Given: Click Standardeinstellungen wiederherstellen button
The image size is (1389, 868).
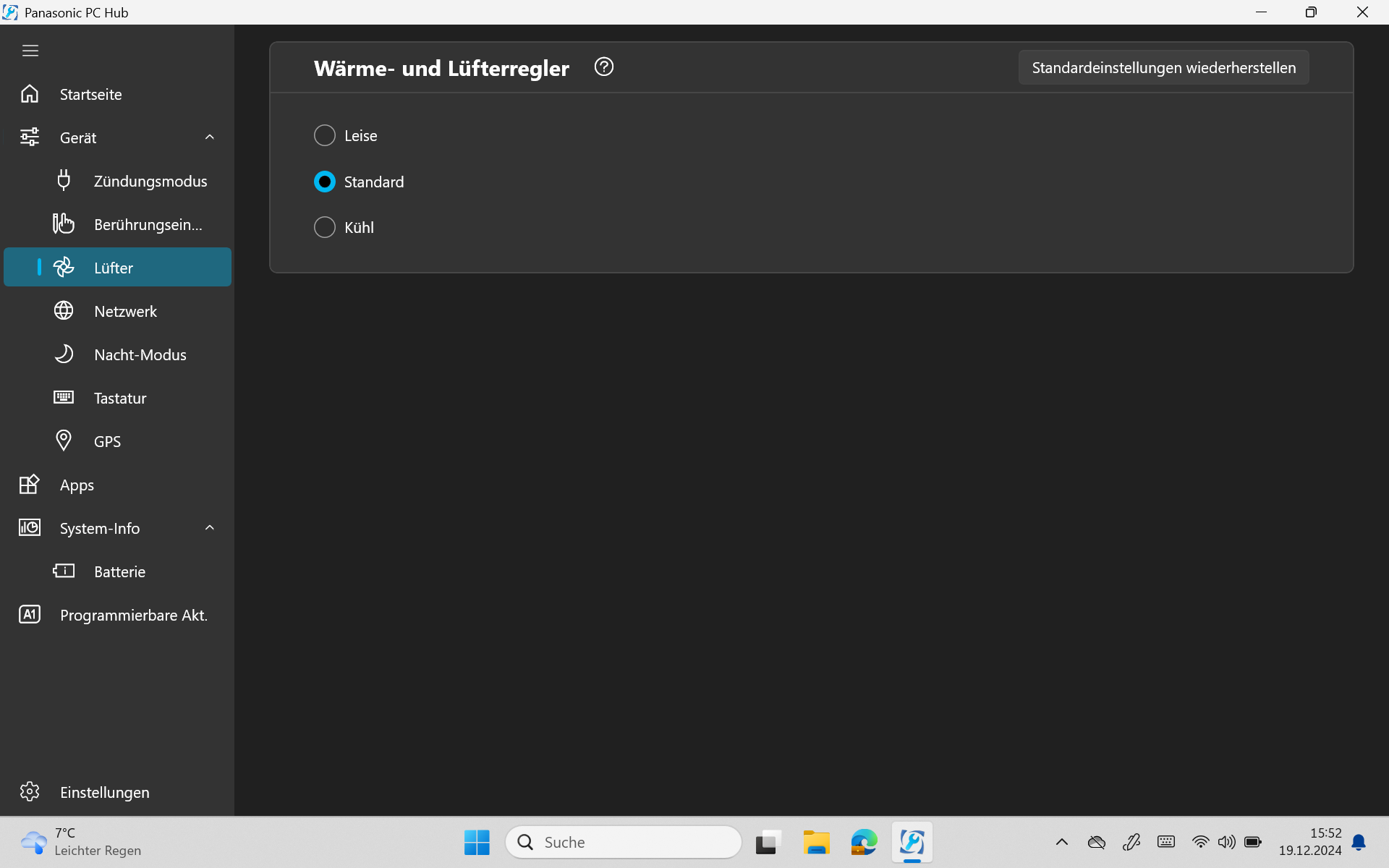Looking at the screenshot, I should click(1163, 67).
